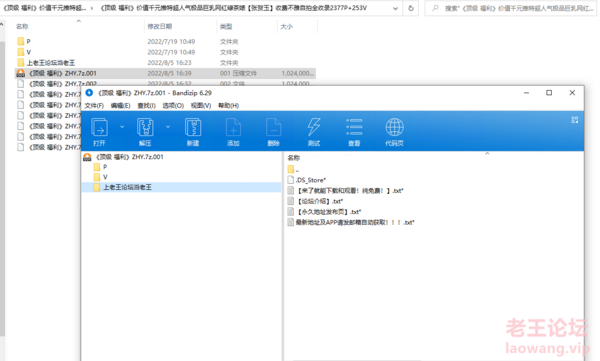
Task: Open the Explorer address bar history dropdown
Action: 395,8
